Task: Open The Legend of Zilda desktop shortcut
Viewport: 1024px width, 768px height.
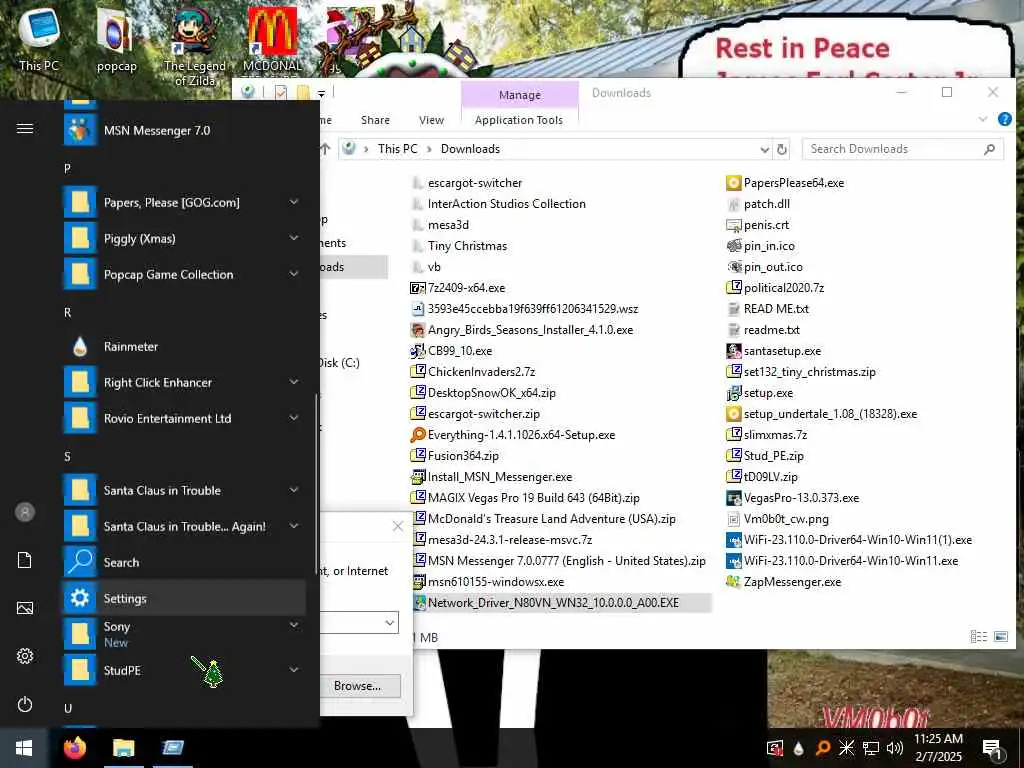Action: click(195, 47)
